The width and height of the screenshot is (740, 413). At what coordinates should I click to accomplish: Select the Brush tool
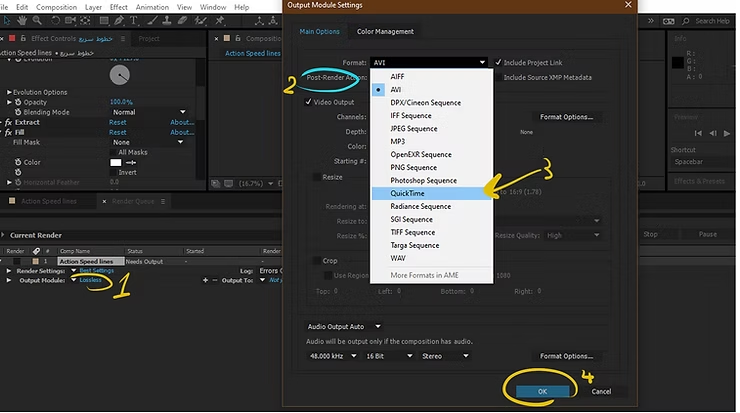(152, 20)
